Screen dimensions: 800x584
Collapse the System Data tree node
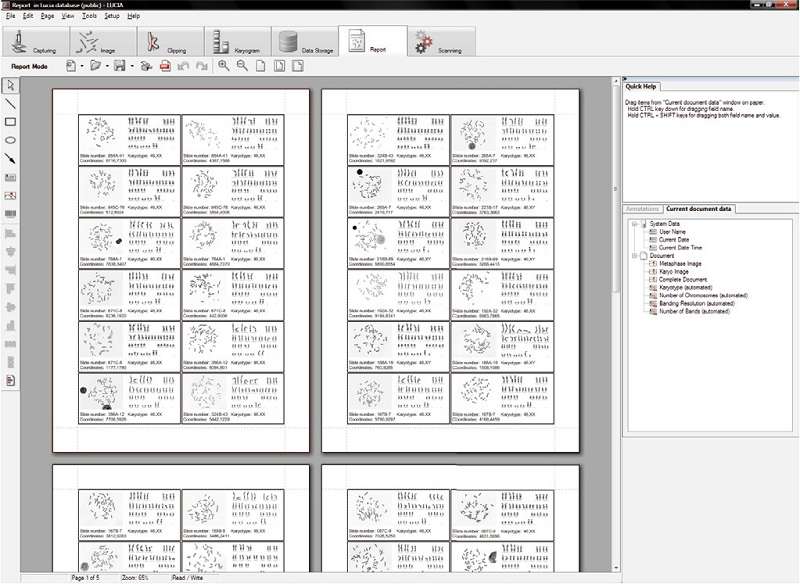pyautogui.click(x=635, y=224)
